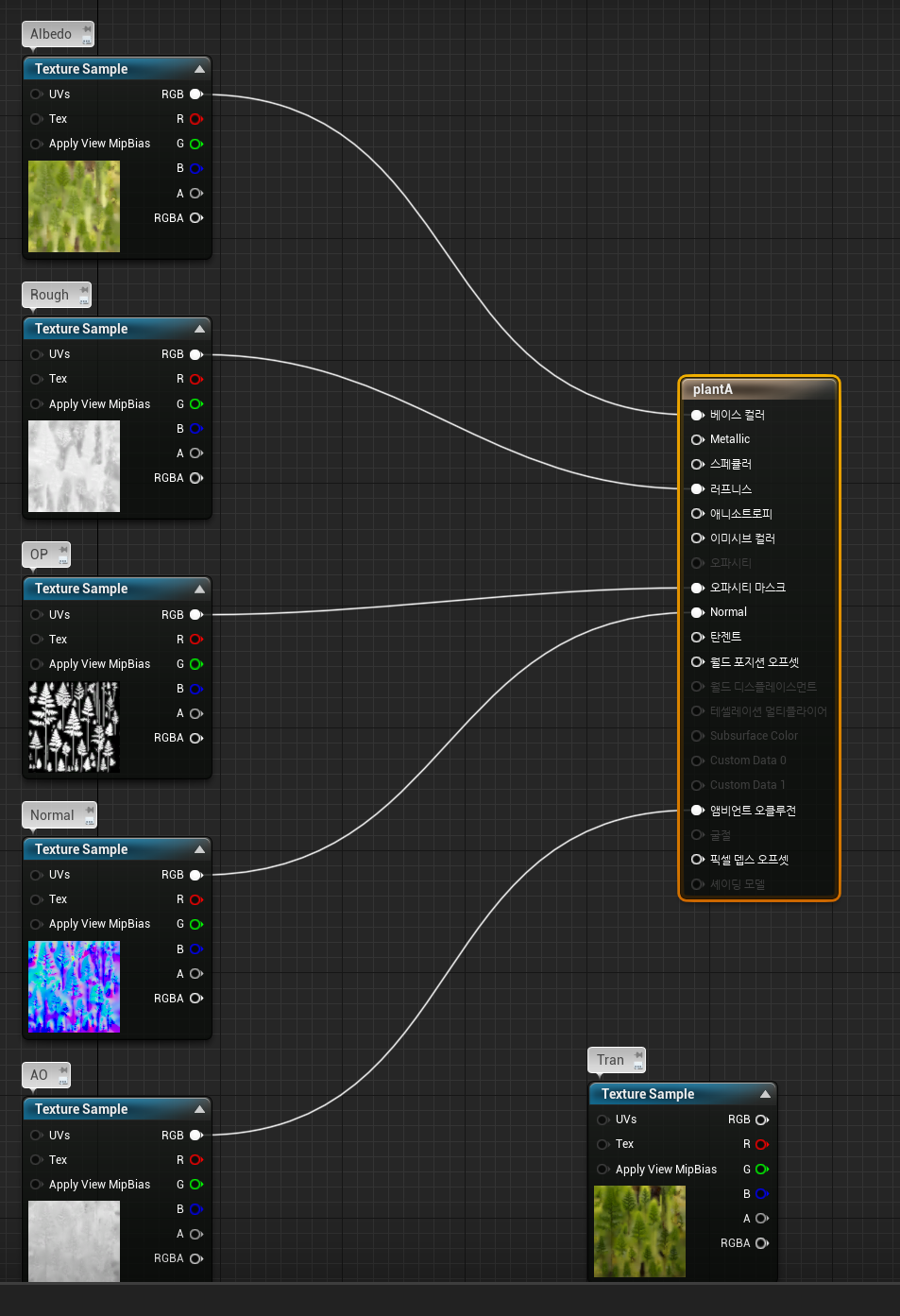Click the Albedo node Tex input pin

tap(36, 119)
